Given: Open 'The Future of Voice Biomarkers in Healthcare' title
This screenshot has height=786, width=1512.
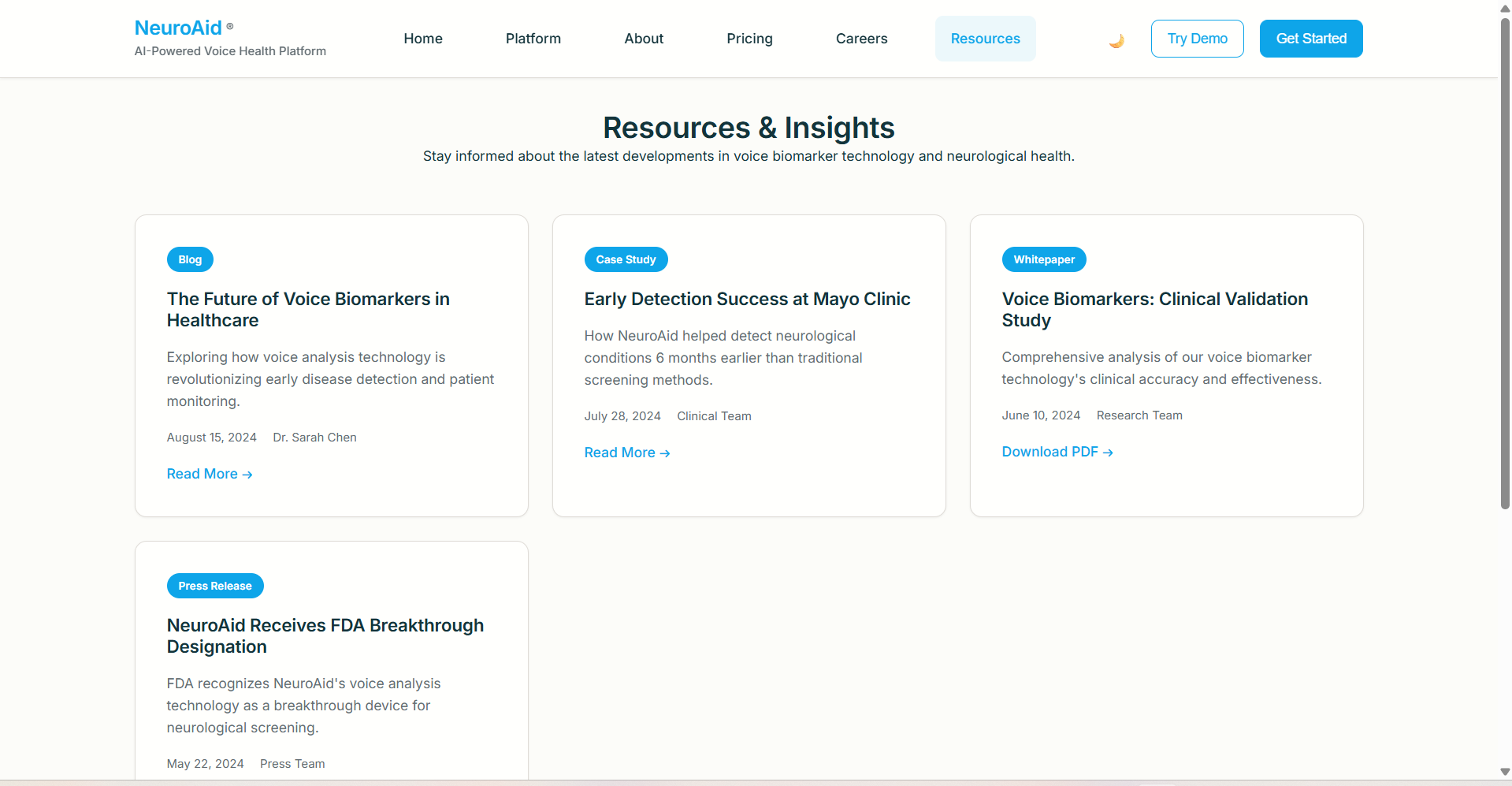Looking at the screenshot, I should [308, 310].
